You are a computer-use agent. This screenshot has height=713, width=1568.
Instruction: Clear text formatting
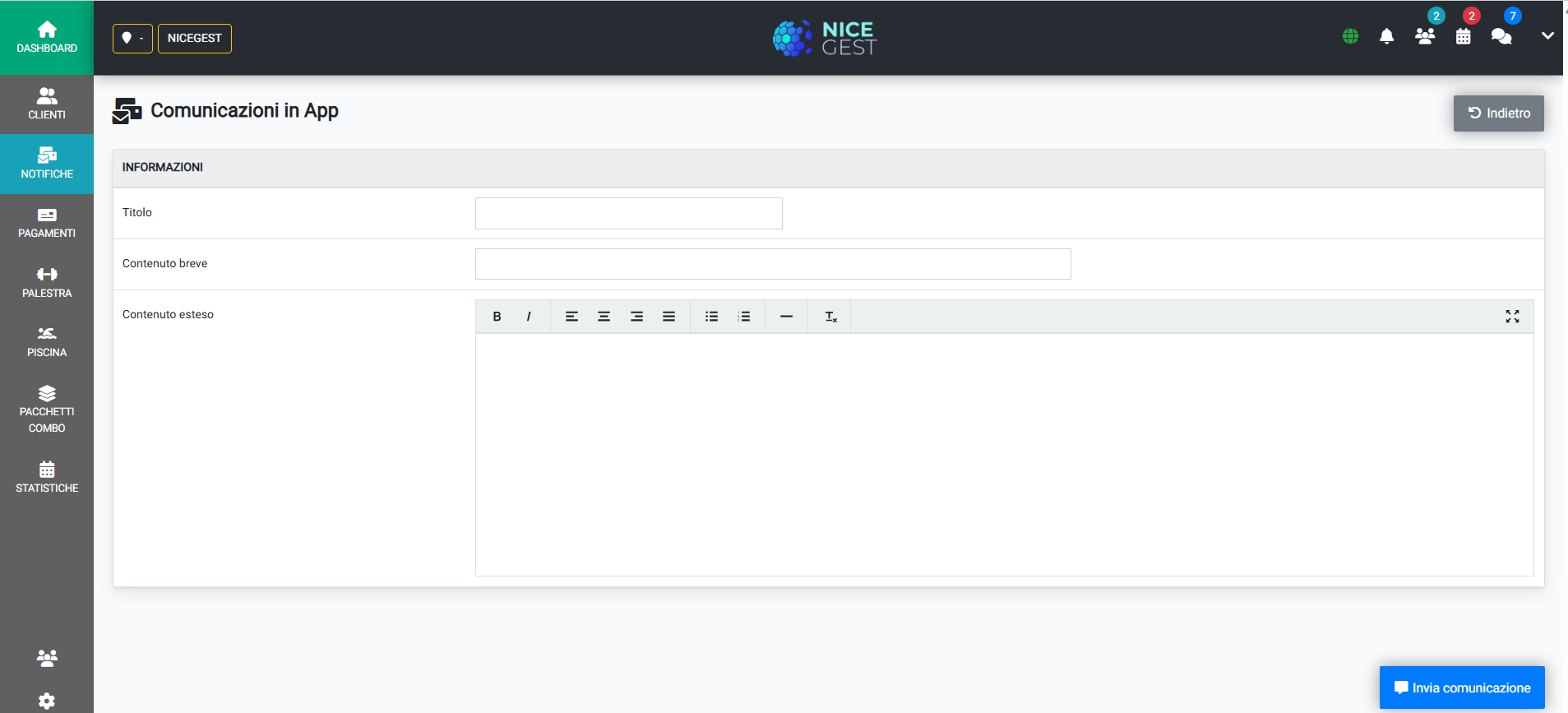tap(830, 317)
